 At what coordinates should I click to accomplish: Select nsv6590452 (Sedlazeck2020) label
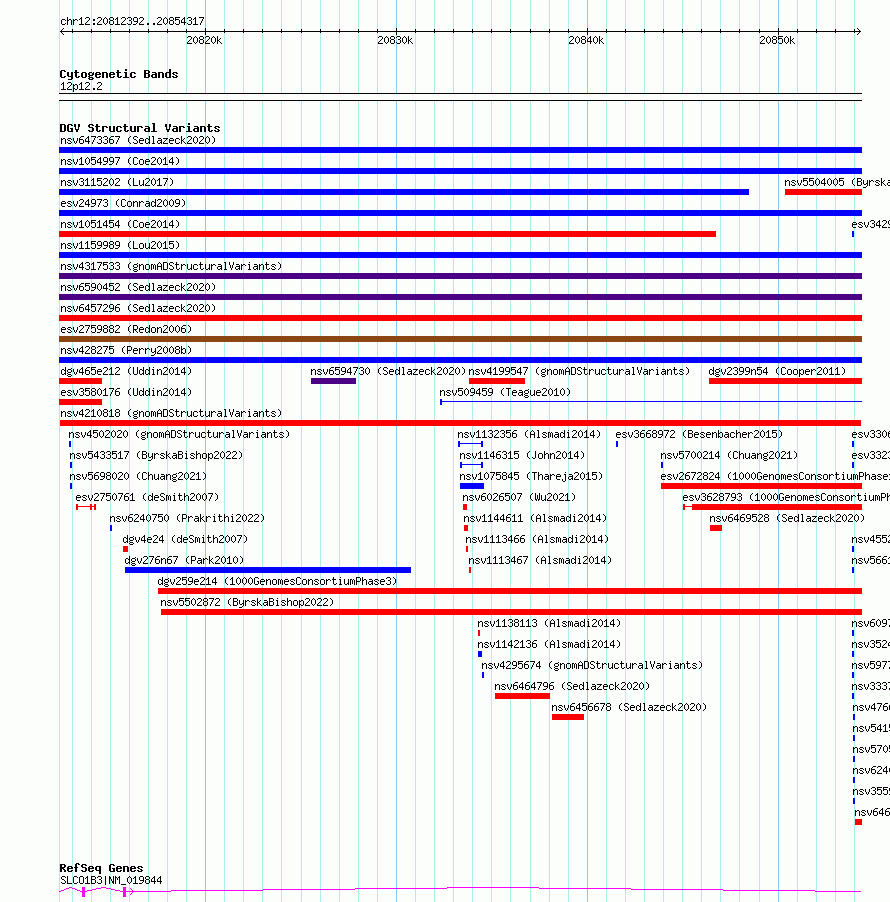click(x=138, y=287)
